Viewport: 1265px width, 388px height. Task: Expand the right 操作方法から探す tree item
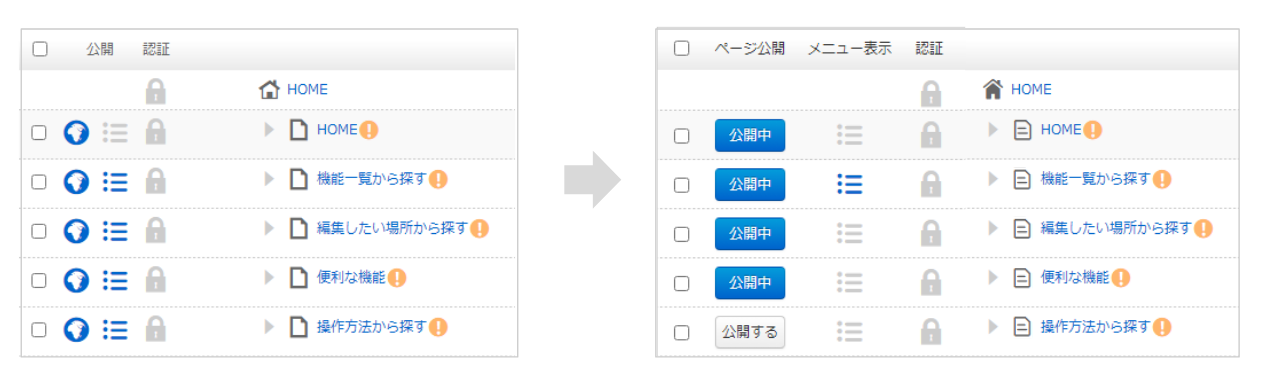993,326
